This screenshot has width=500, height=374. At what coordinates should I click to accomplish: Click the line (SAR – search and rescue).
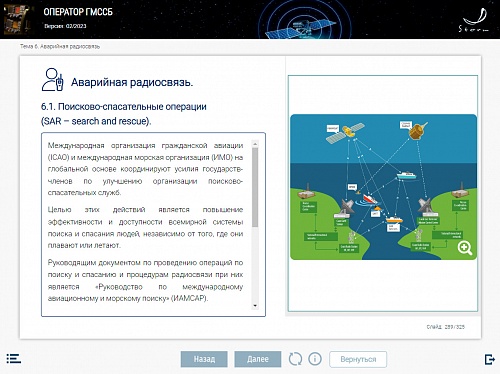click(96, 121)
